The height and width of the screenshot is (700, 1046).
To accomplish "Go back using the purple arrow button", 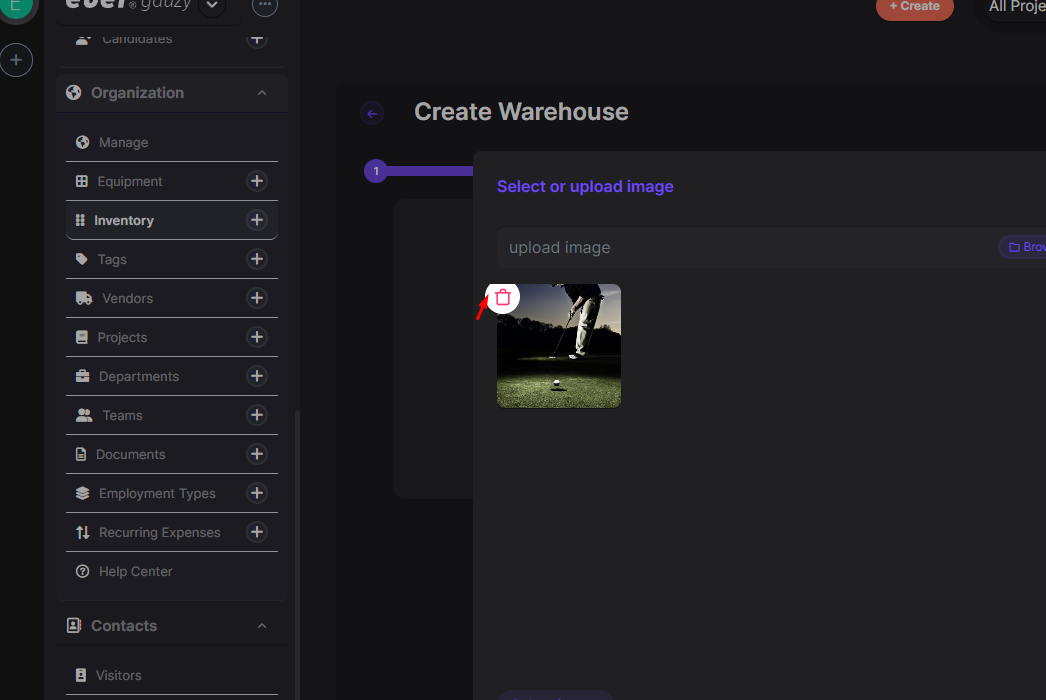I will tap(372, 113).
